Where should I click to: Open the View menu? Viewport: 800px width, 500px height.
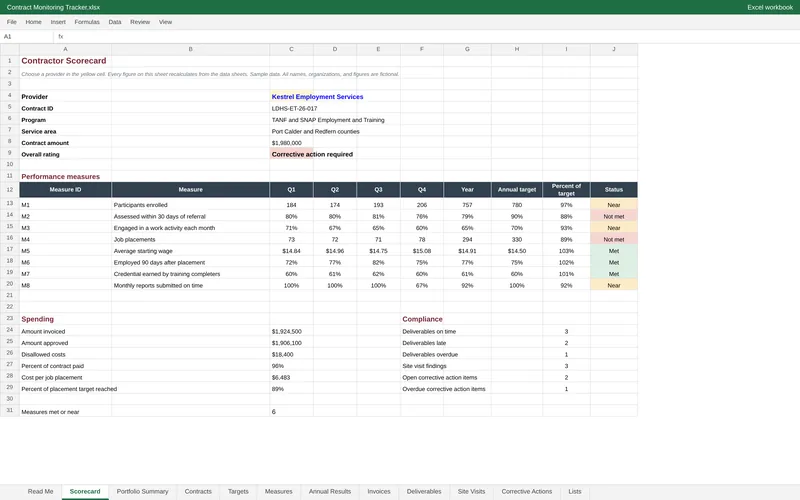[x=165, y=22]
